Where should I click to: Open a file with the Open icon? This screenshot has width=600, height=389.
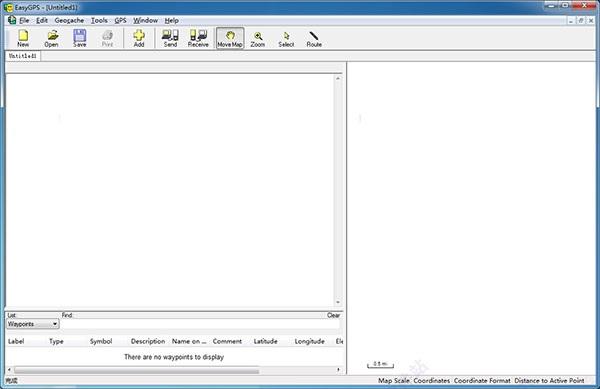[x=51, y=38]
